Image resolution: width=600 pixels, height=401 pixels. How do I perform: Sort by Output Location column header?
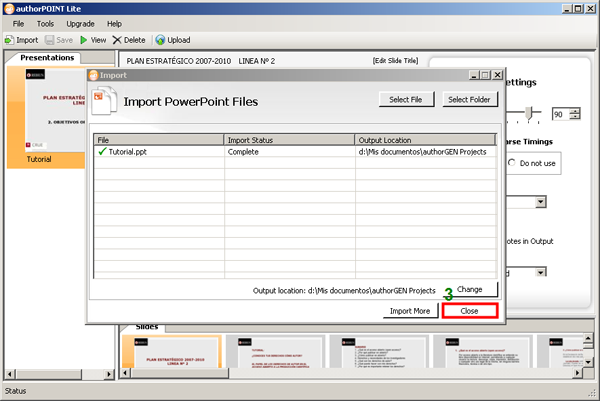[426, 140]
